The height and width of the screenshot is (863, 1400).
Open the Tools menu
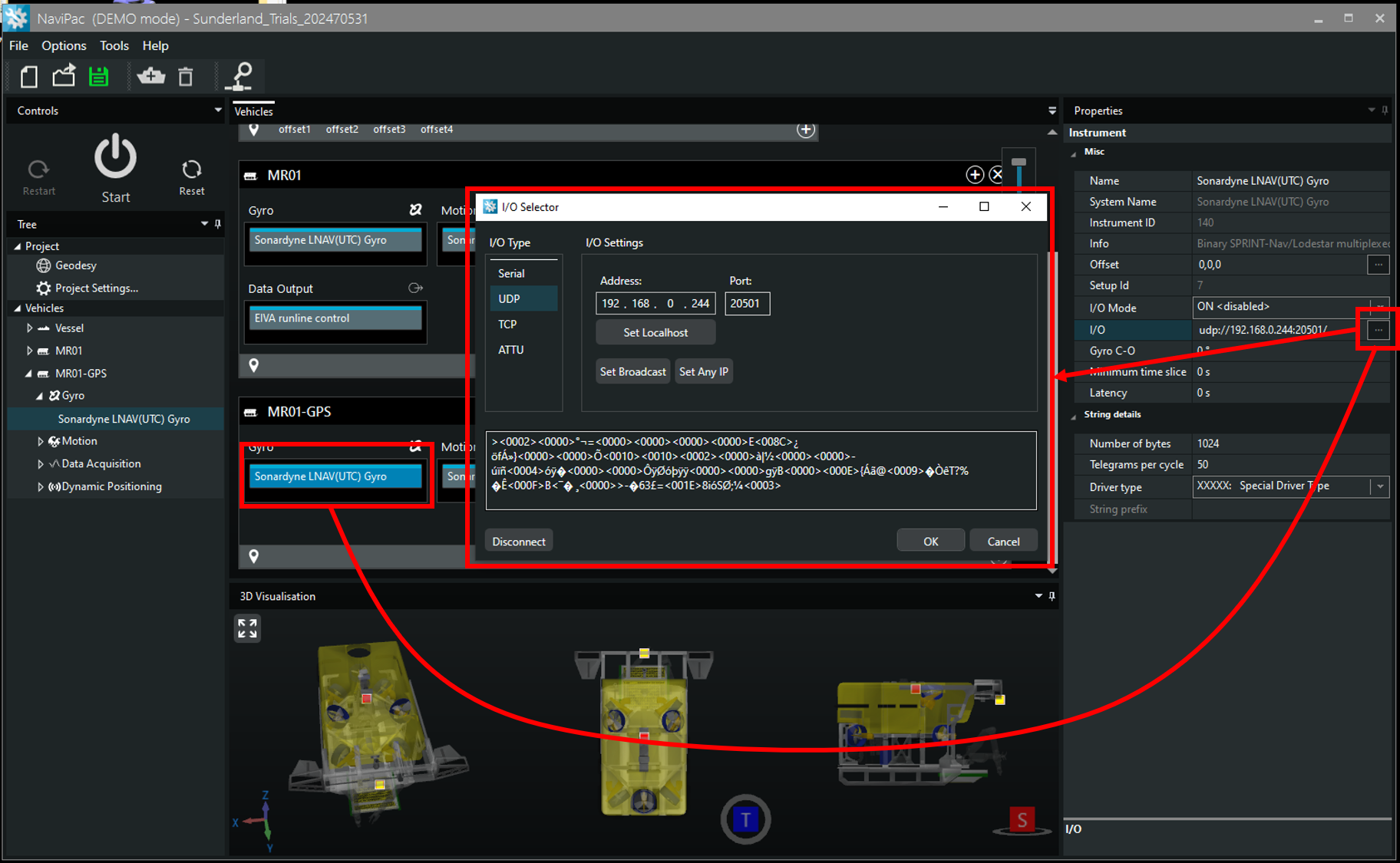(114, 45)
